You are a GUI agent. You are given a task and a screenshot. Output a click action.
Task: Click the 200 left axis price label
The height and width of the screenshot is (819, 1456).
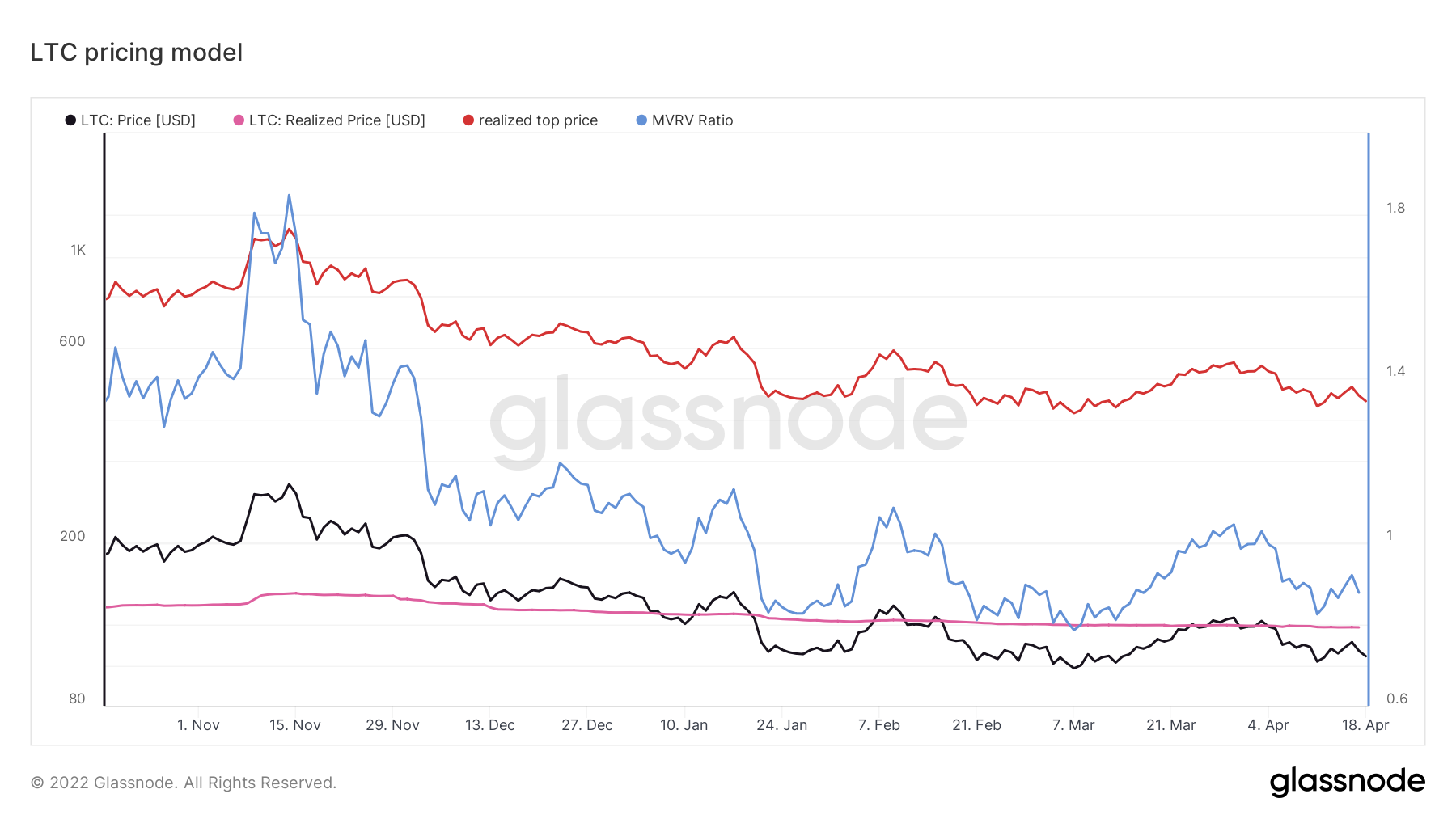(73, 536)
